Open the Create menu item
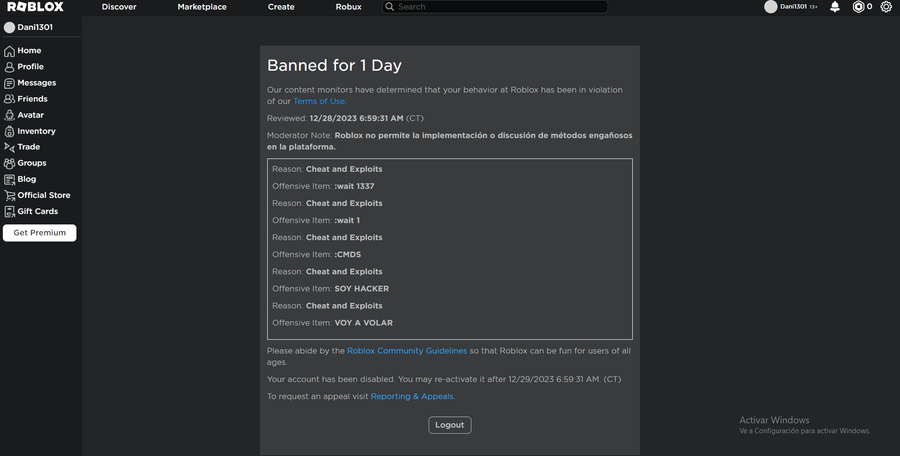The width and height of the screenshot is (900, 456). coord(281,7)
